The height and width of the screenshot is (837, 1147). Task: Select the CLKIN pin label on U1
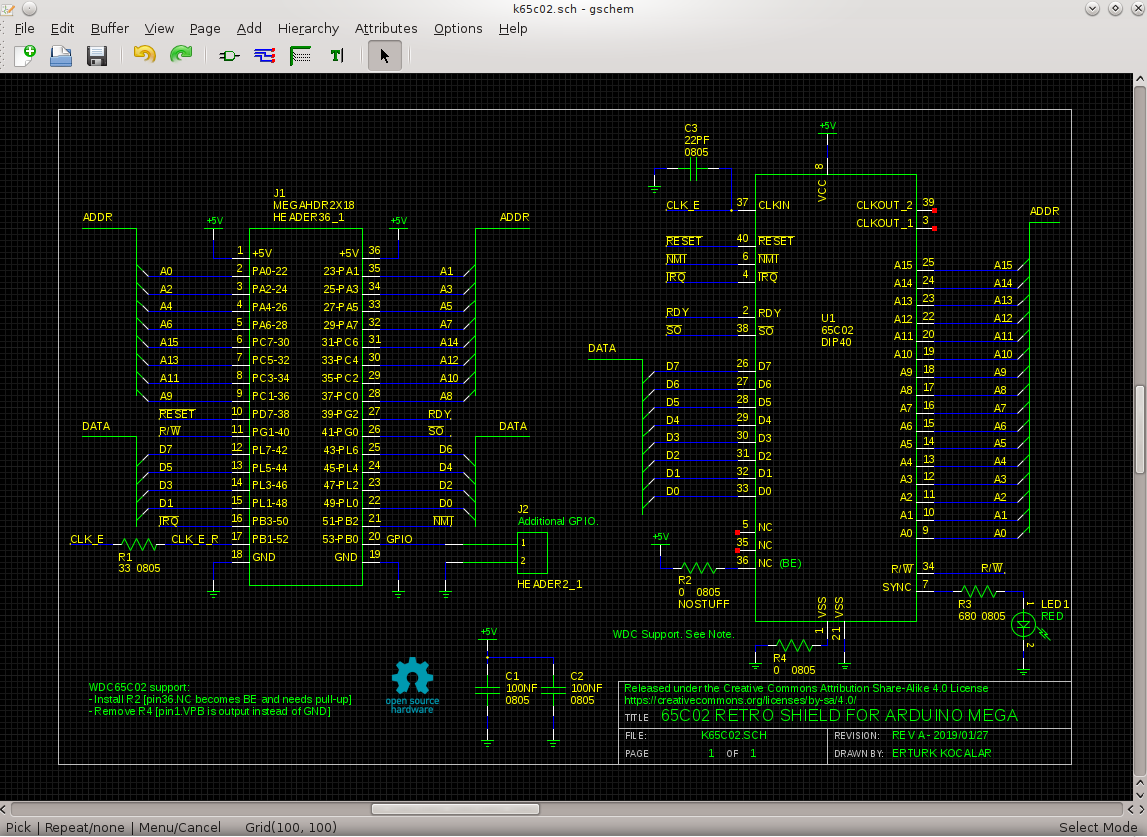774,205
